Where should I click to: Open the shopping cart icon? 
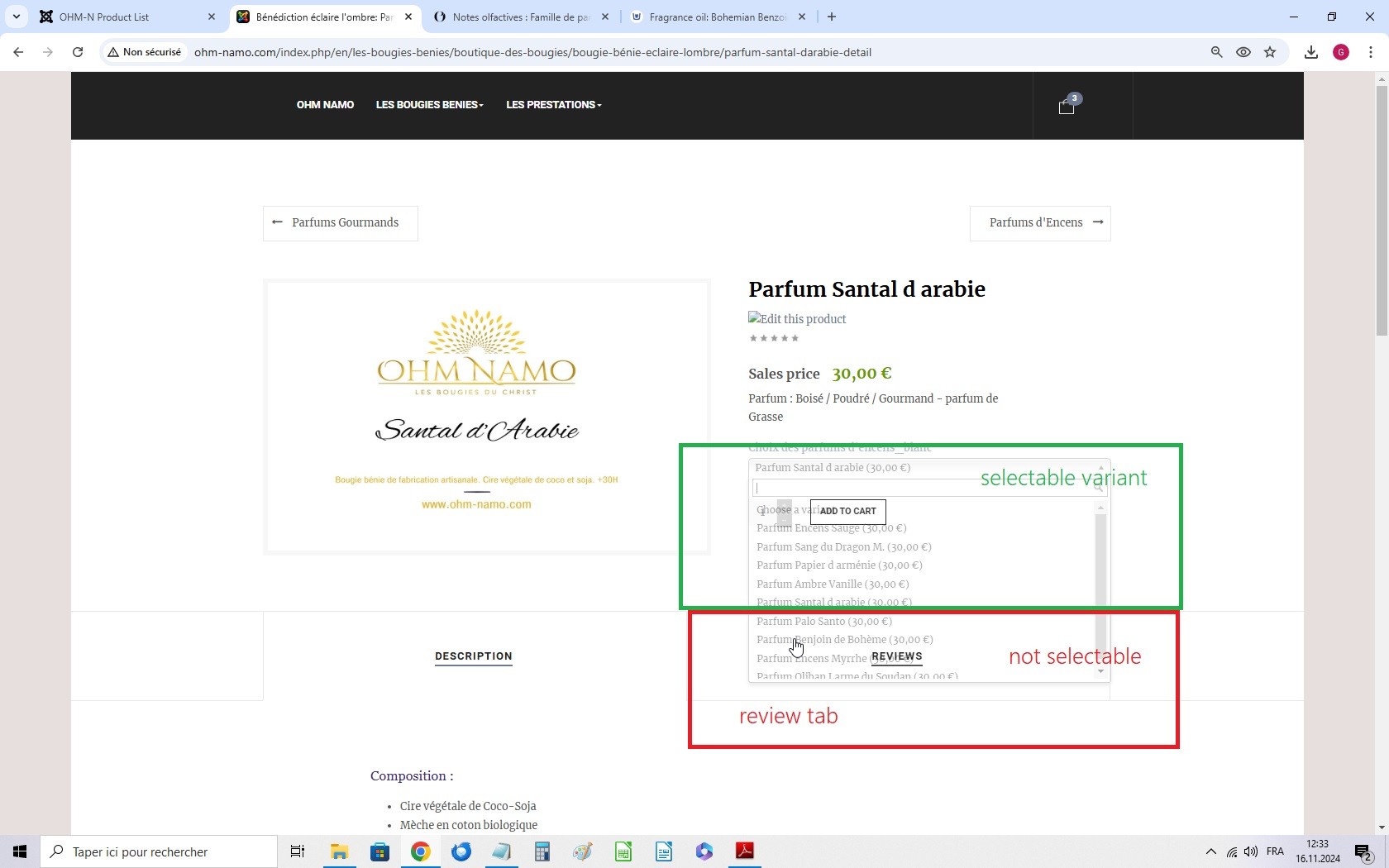[x=1067, y=106]
